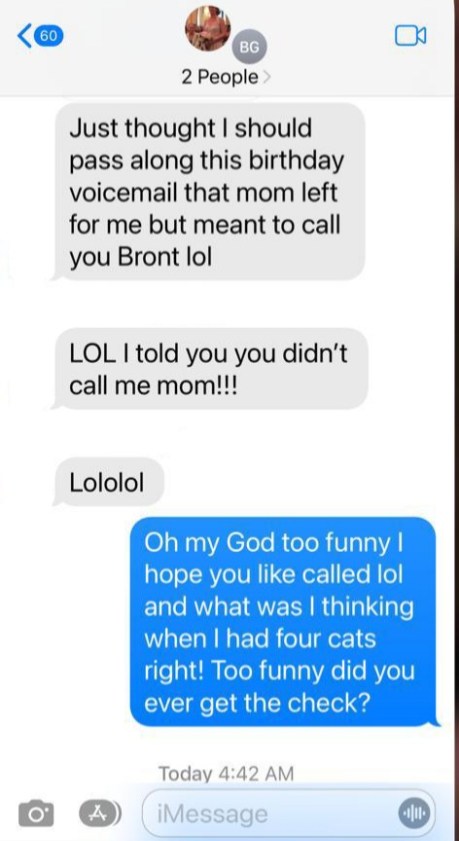The width and height of the screenshot is (459, 841).
Task: Tap the unread count badge showing 60
Action: coord(49,36)
